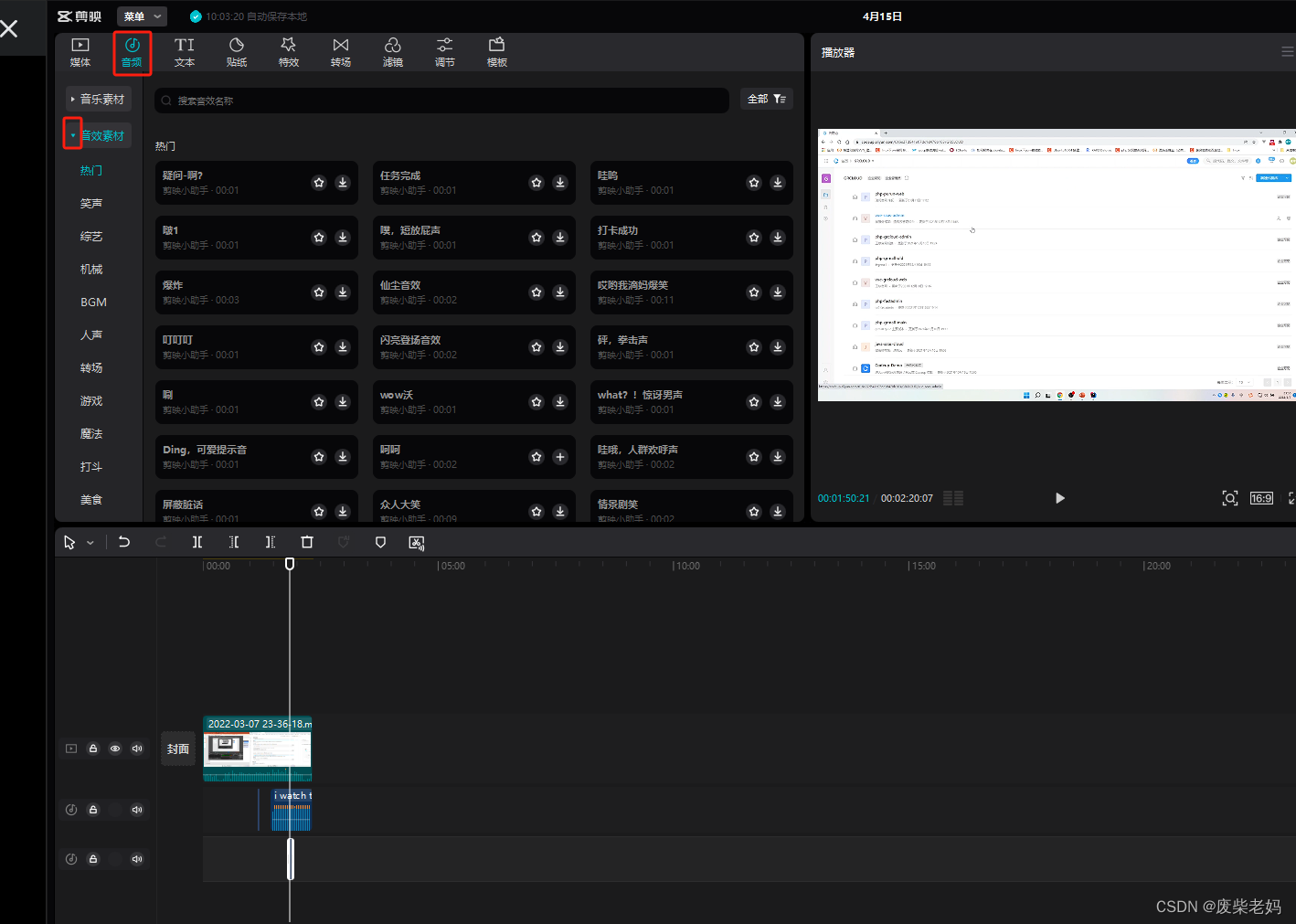This screenshot has height=924, width=1296.
Task: Open the 特效 effects tab
Action: 289,53
